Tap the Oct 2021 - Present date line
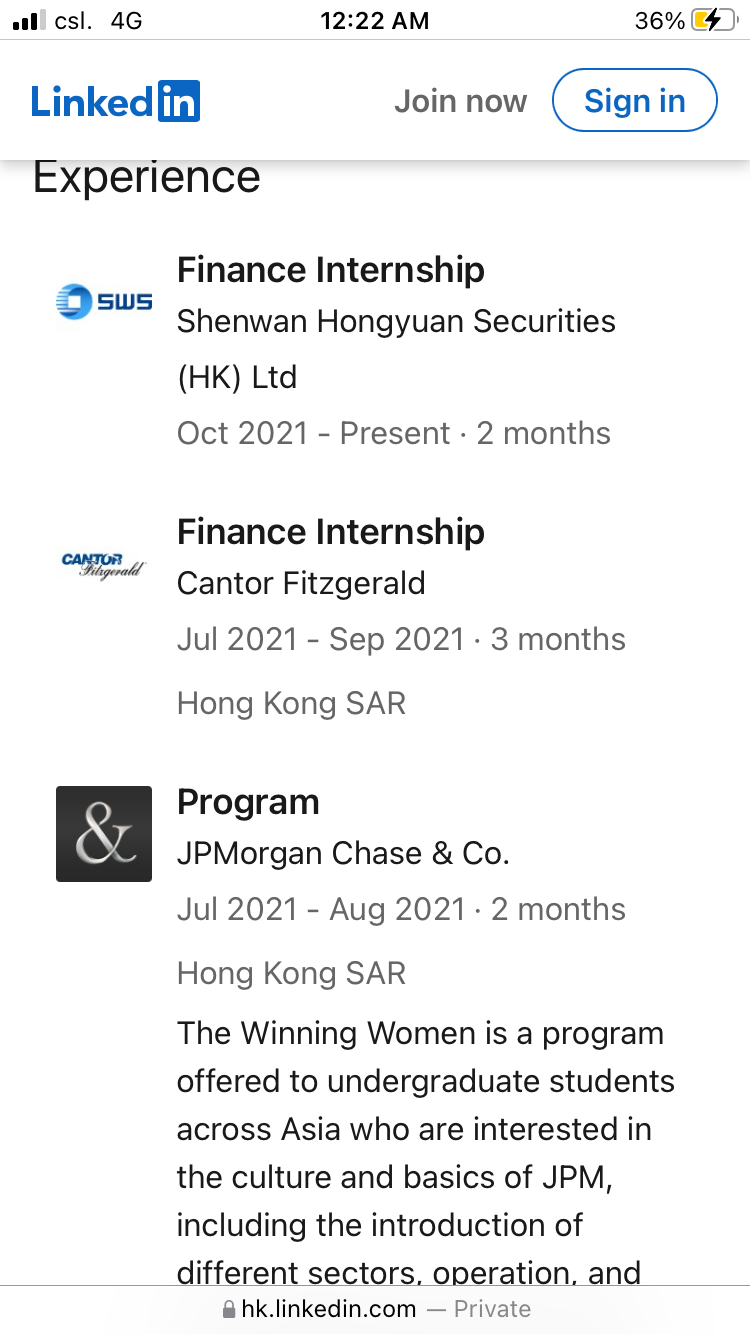This screenshot has height=1334, width=750. tap(394, 433)
